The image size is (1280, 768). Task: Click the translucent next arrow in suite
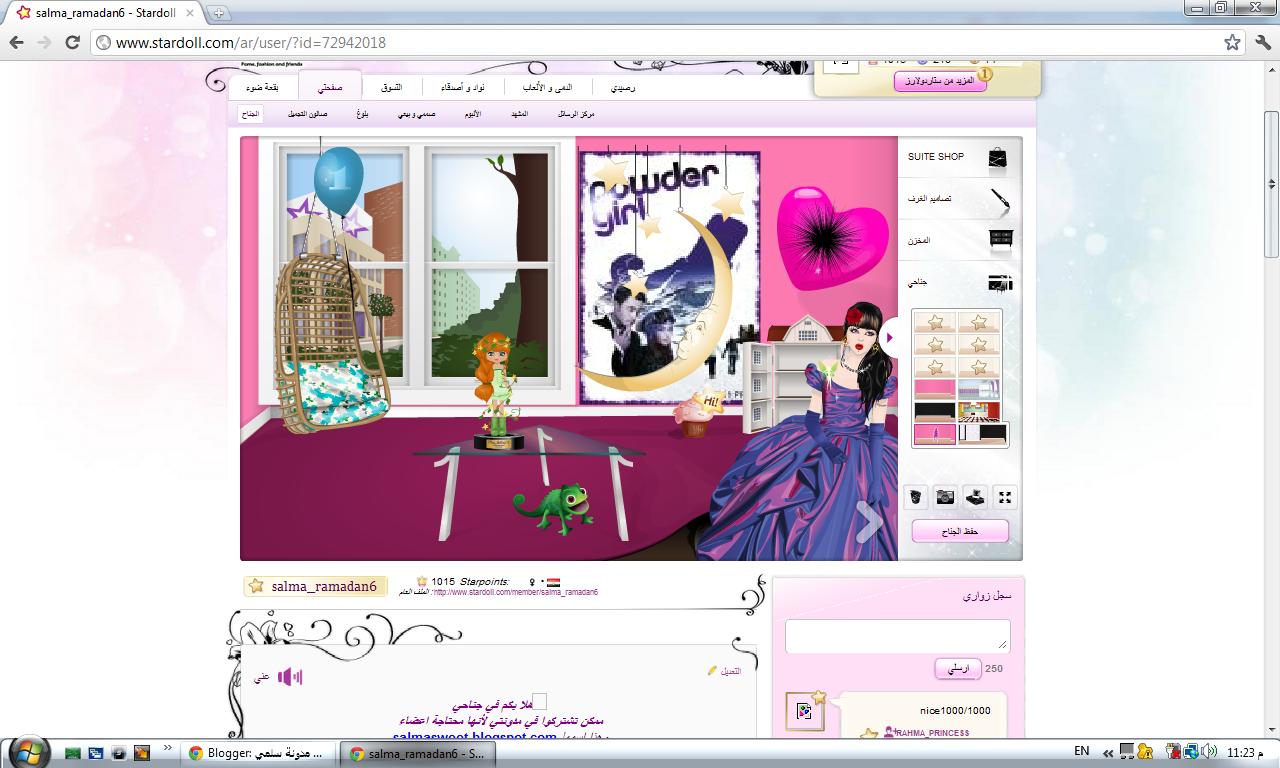[869, 520]
